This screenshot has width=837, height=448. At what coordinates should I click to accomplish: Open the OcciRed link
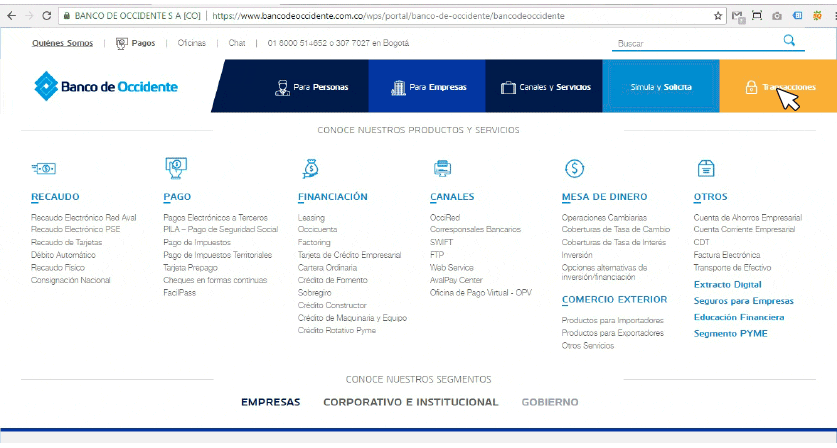pos(445,217)
